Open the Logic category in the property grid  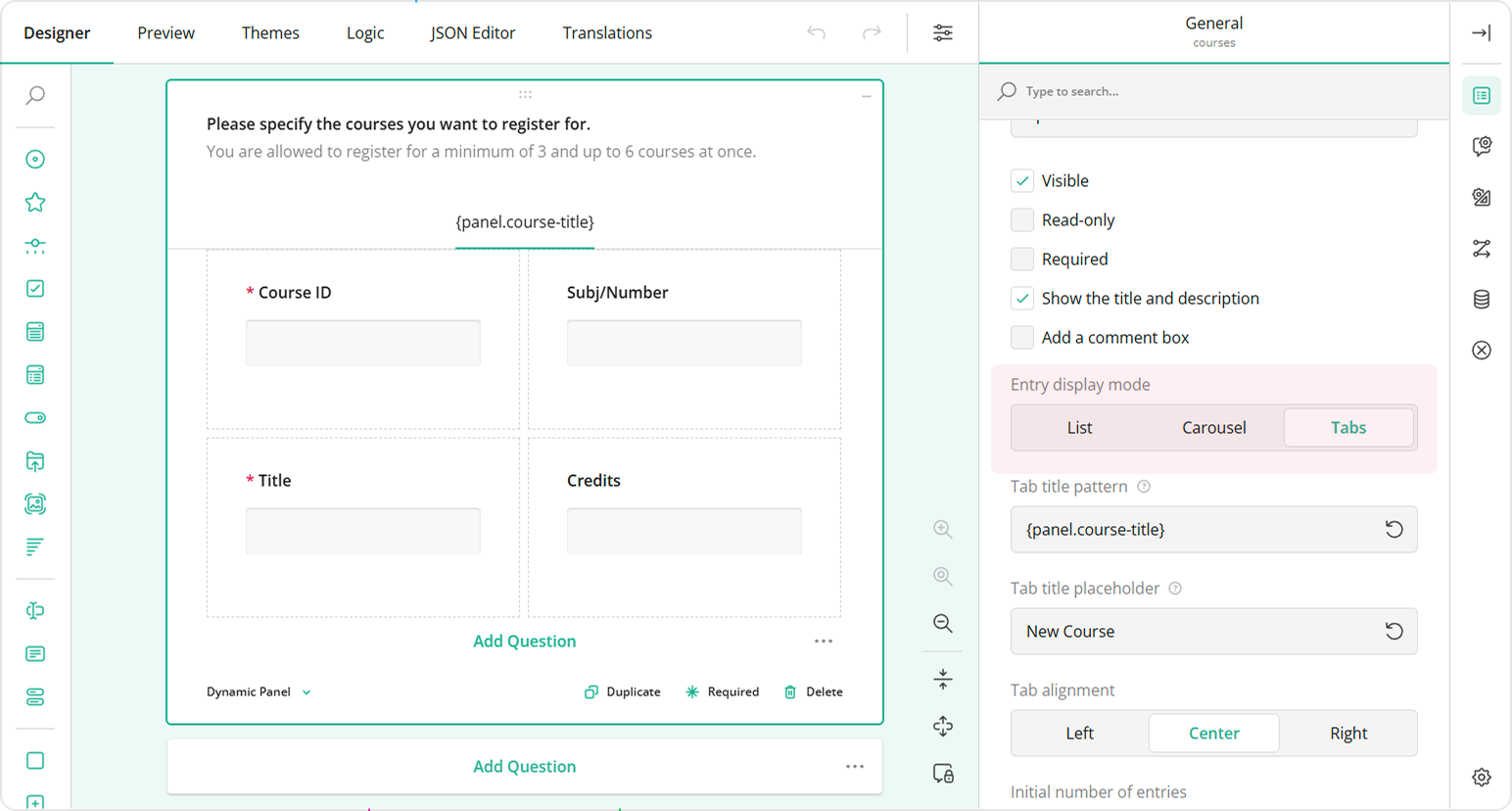(x=1482, y=249)
